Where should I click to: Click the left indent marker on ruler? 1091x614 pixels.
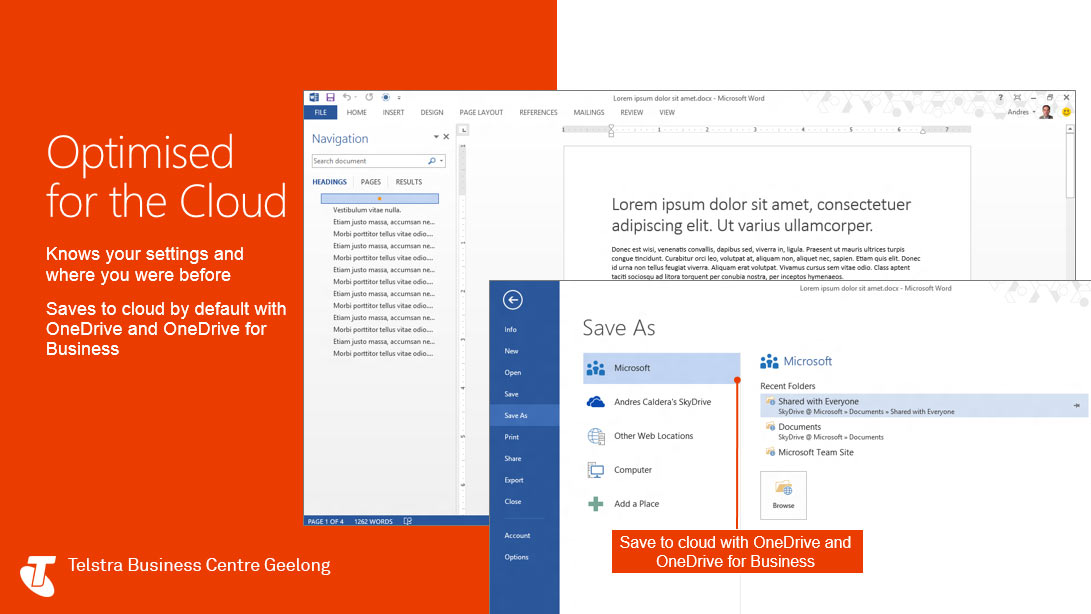(611, 130)
